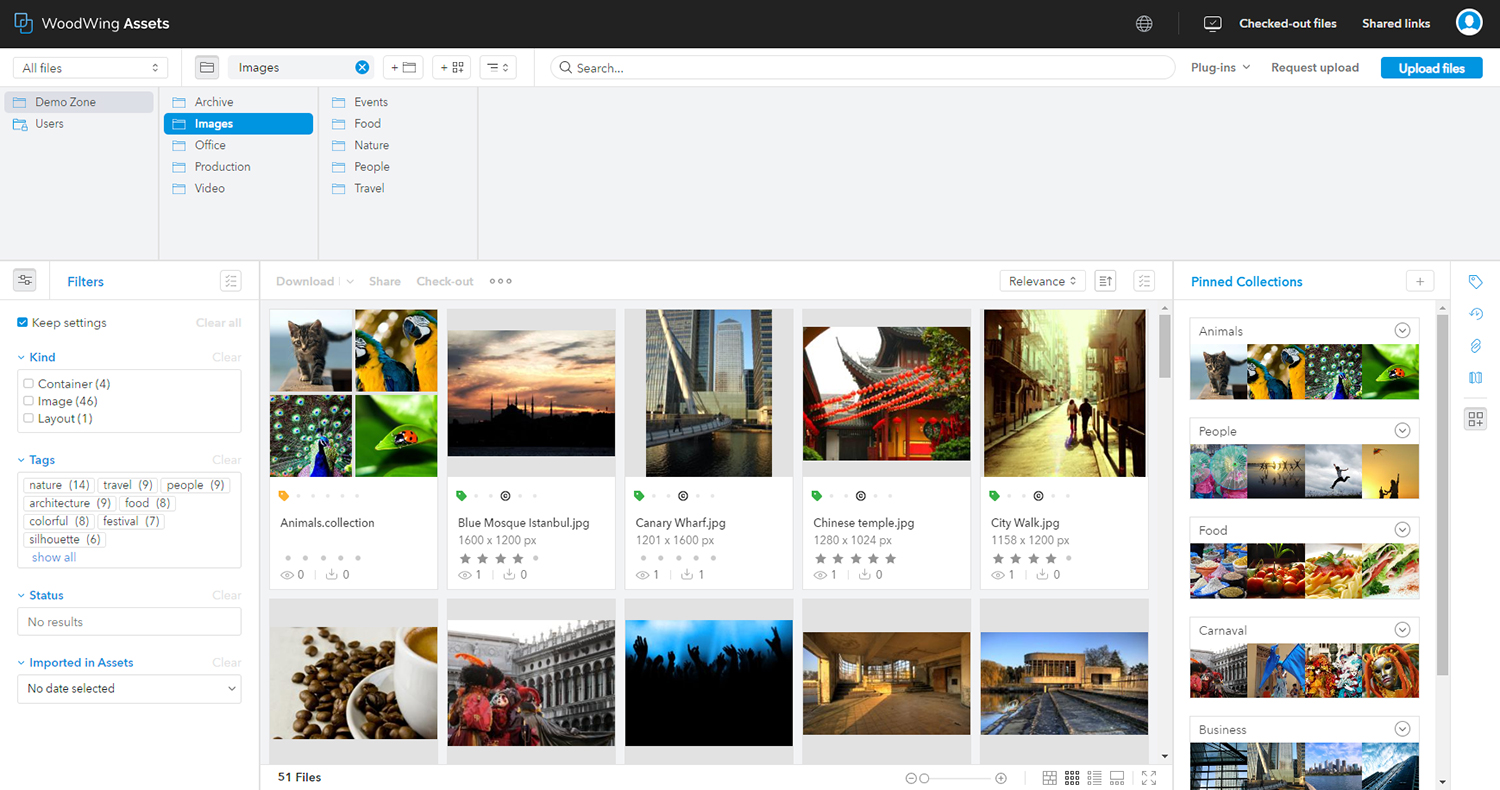
Task: Open the Plug-ins dropdown
Action: (1220, 68)
